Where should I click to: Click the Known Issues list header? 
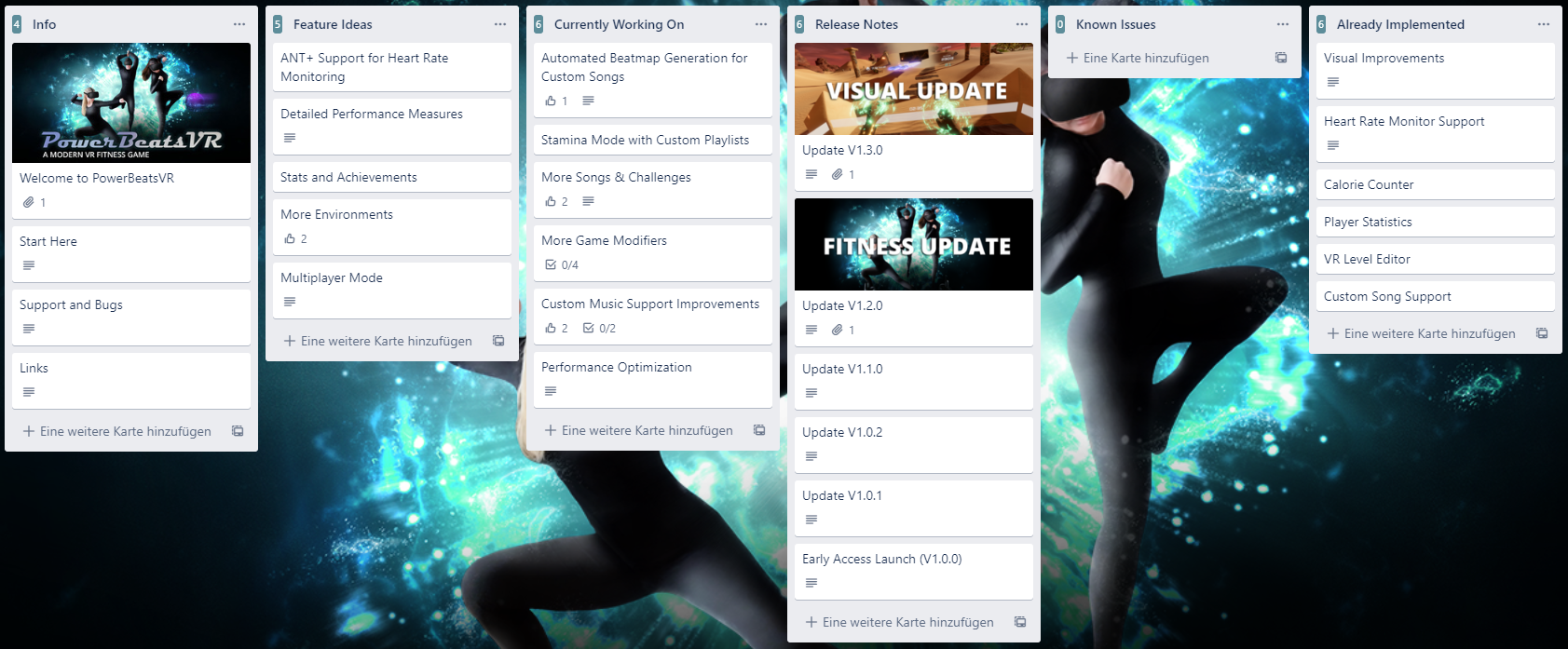point(1115,24)
